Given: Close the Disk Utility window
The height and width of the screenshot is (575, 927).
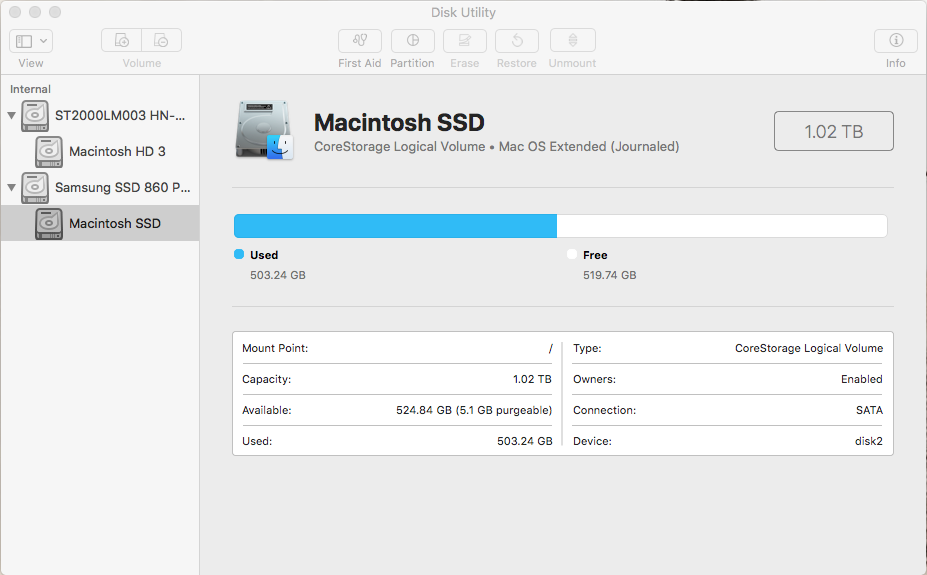Looking at the screenshot, I should point(15,12).
